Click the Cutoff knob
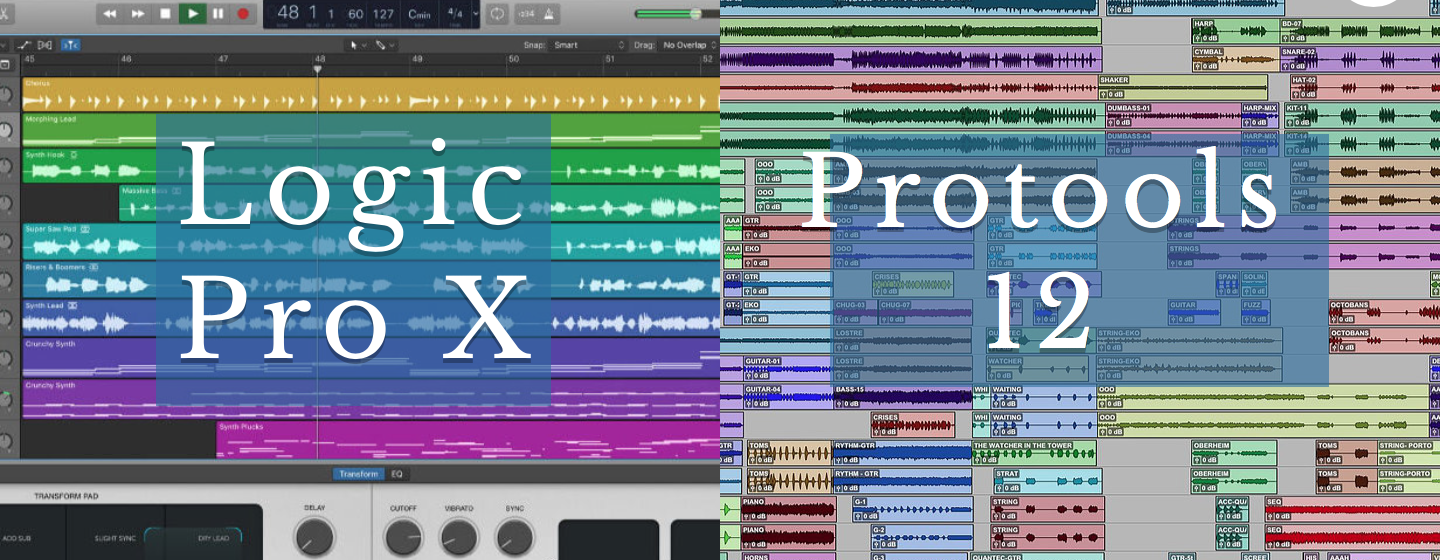Screen dimensions: 1440x560 [403, 537]
